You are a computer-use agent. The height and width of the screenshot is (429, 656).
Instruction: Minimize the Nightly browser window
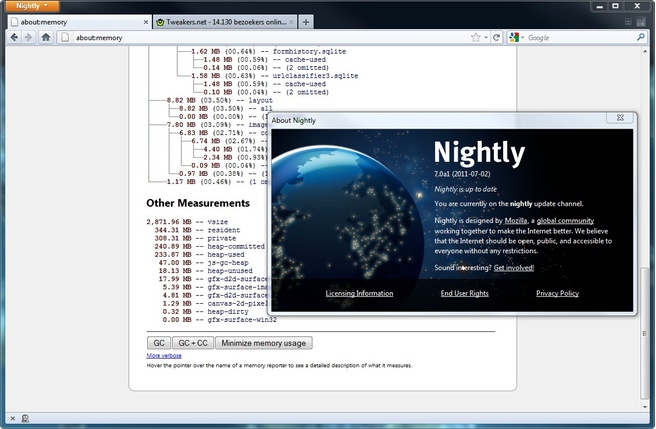pyautogui.click(x=600, y=6)
